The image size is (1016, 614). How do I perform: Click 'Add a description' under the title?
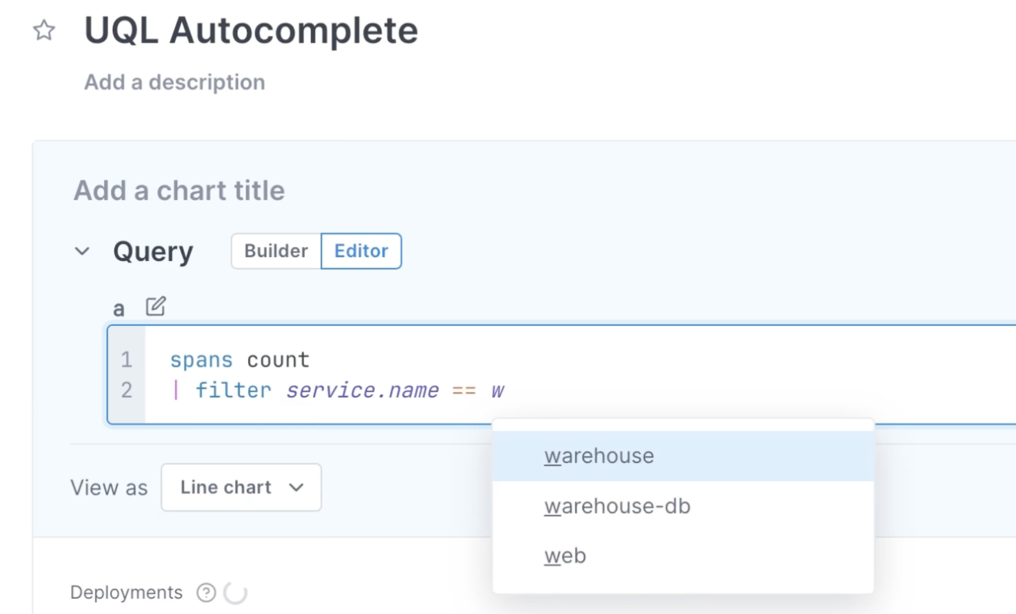(175, 82)
